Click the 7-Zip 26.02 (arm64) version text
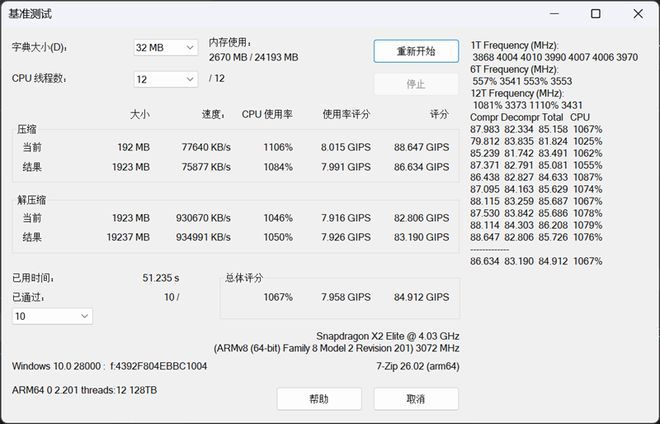 (418, 366)
